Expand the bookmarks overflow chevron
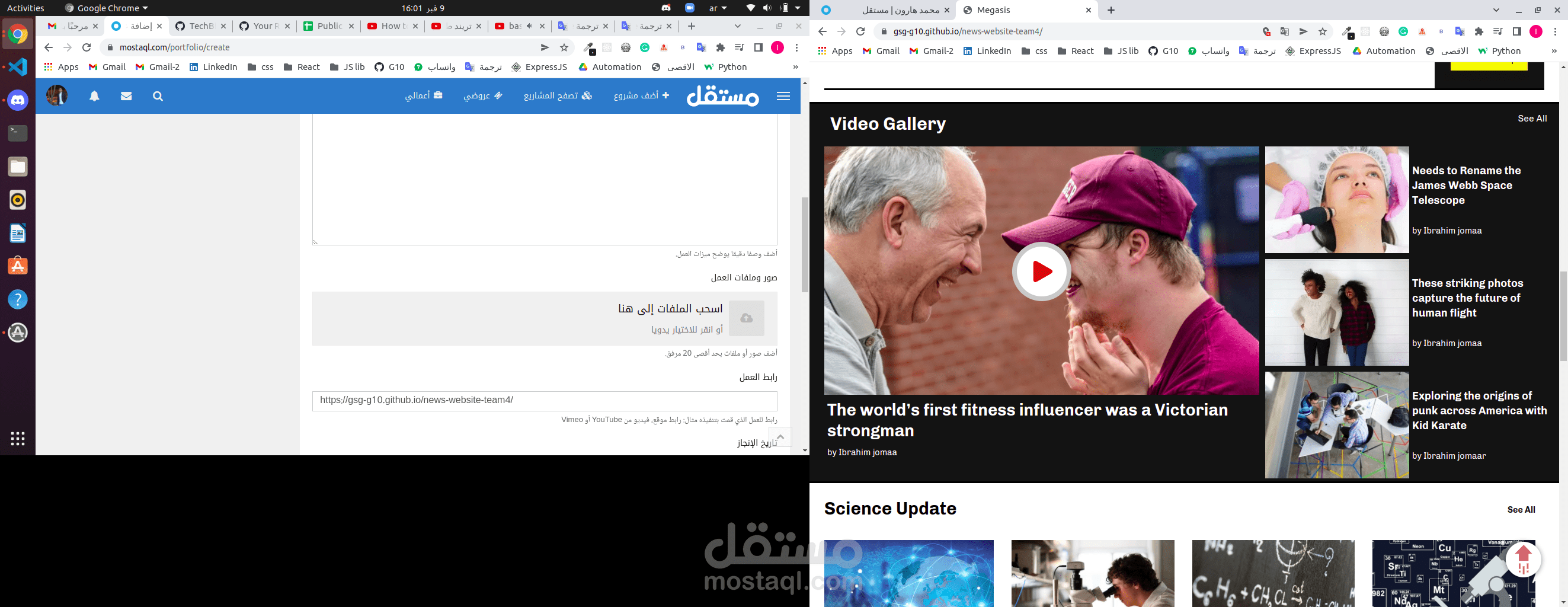1568x607 pixels. pyautogui.click(x=796, y=67)
